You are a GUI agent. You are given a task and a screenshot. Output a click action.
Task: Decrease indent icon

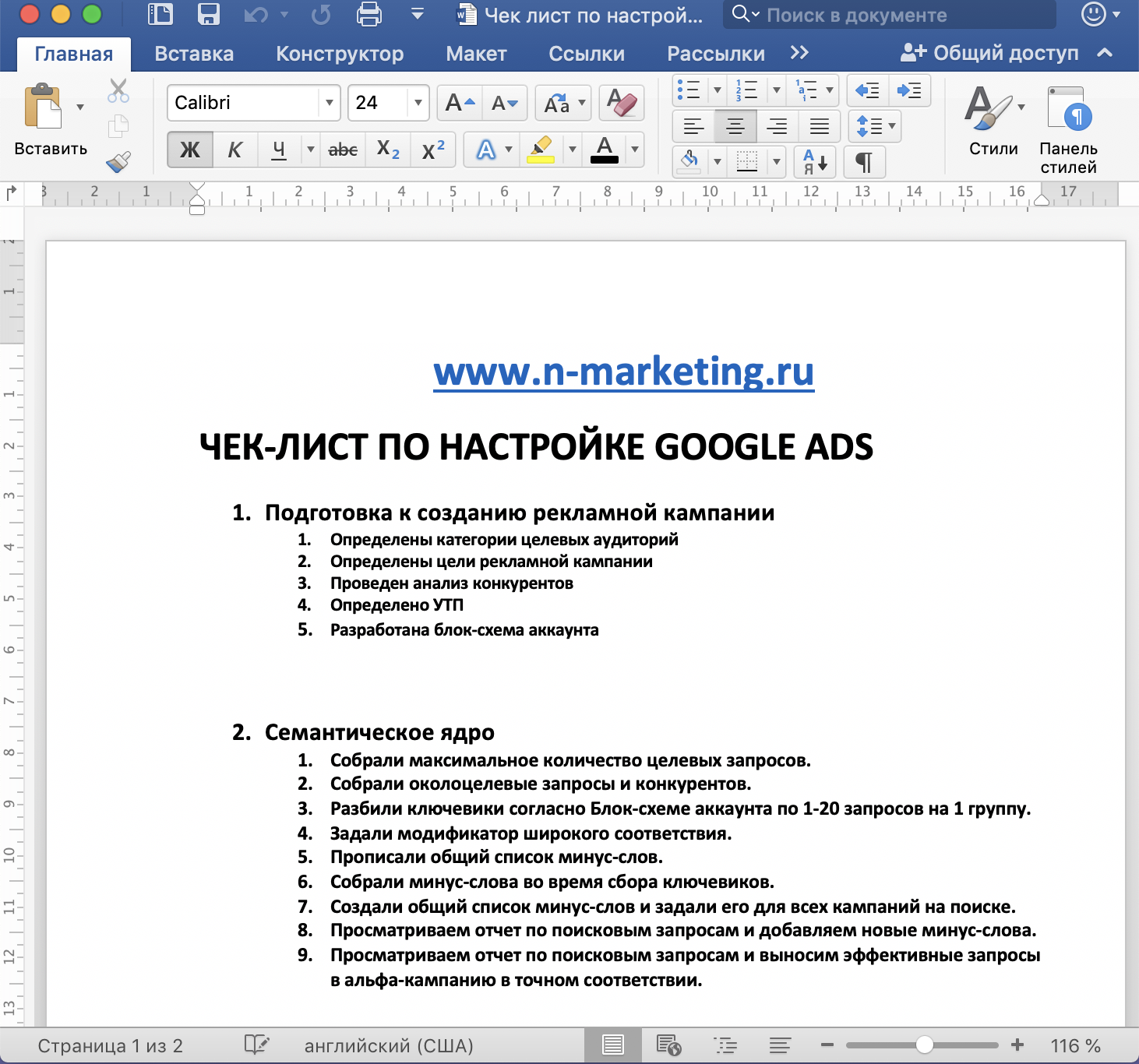pos(868,90)
